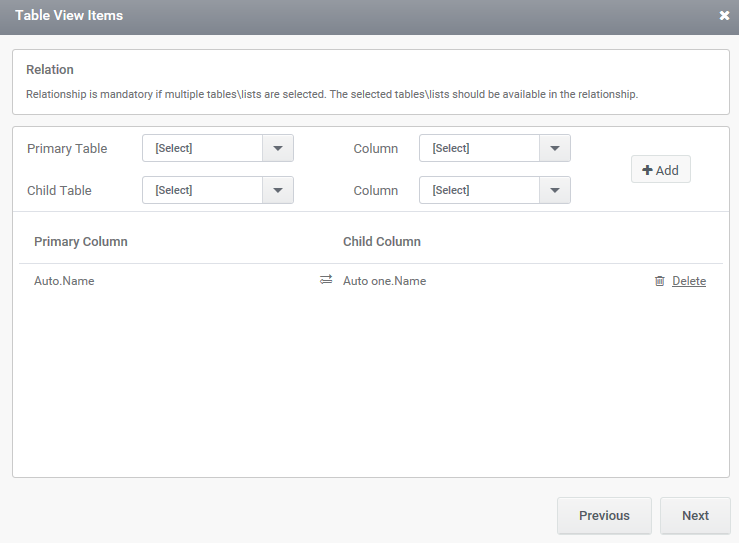Click the Child Table [Select] field

coord(203,190)
